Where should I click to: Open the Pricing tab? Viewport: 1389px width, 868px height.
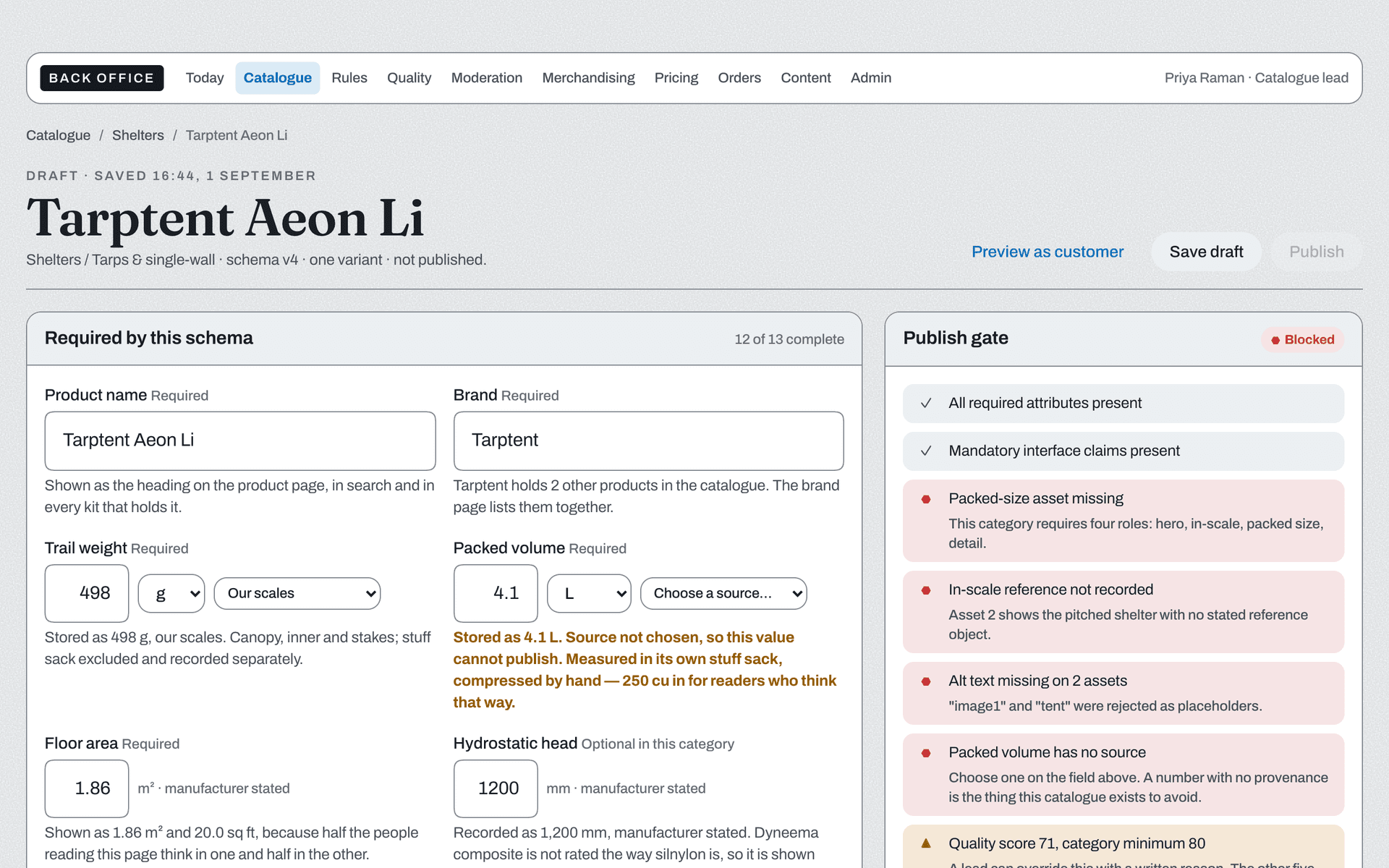pyautogui.click(x=676, y=78)
